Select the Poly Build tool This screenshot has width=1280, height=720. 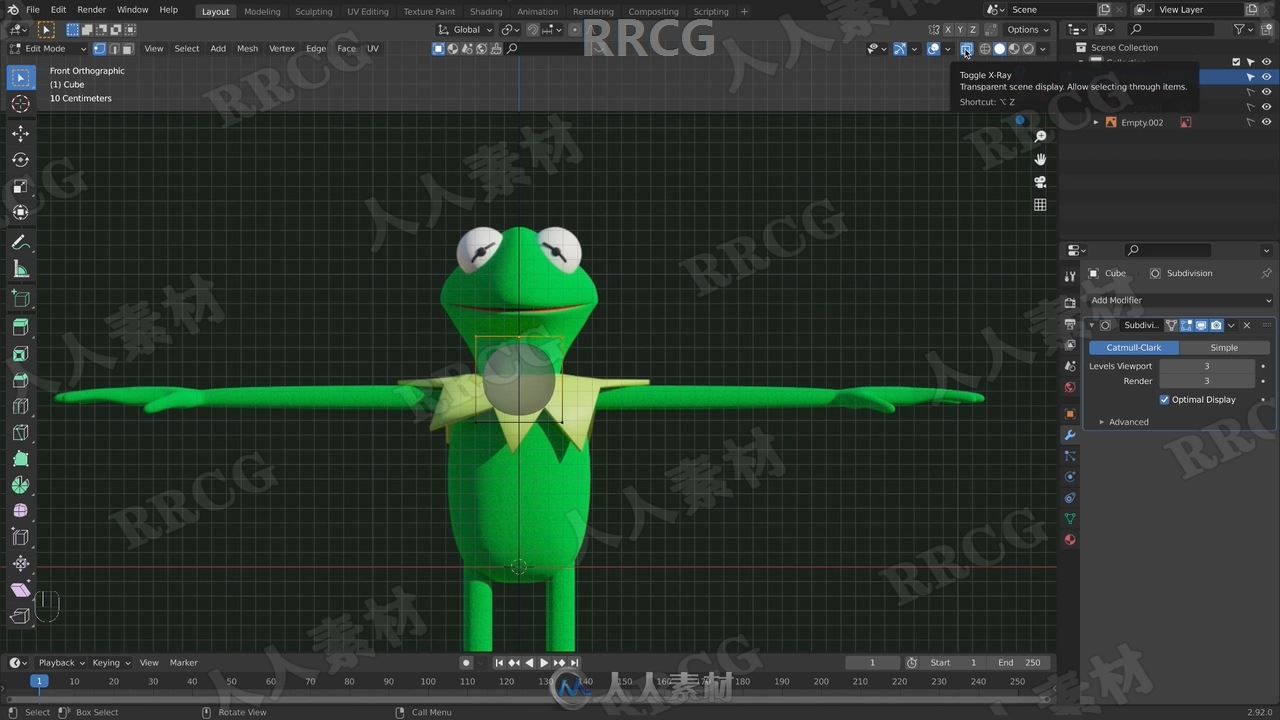click(20, 459)
